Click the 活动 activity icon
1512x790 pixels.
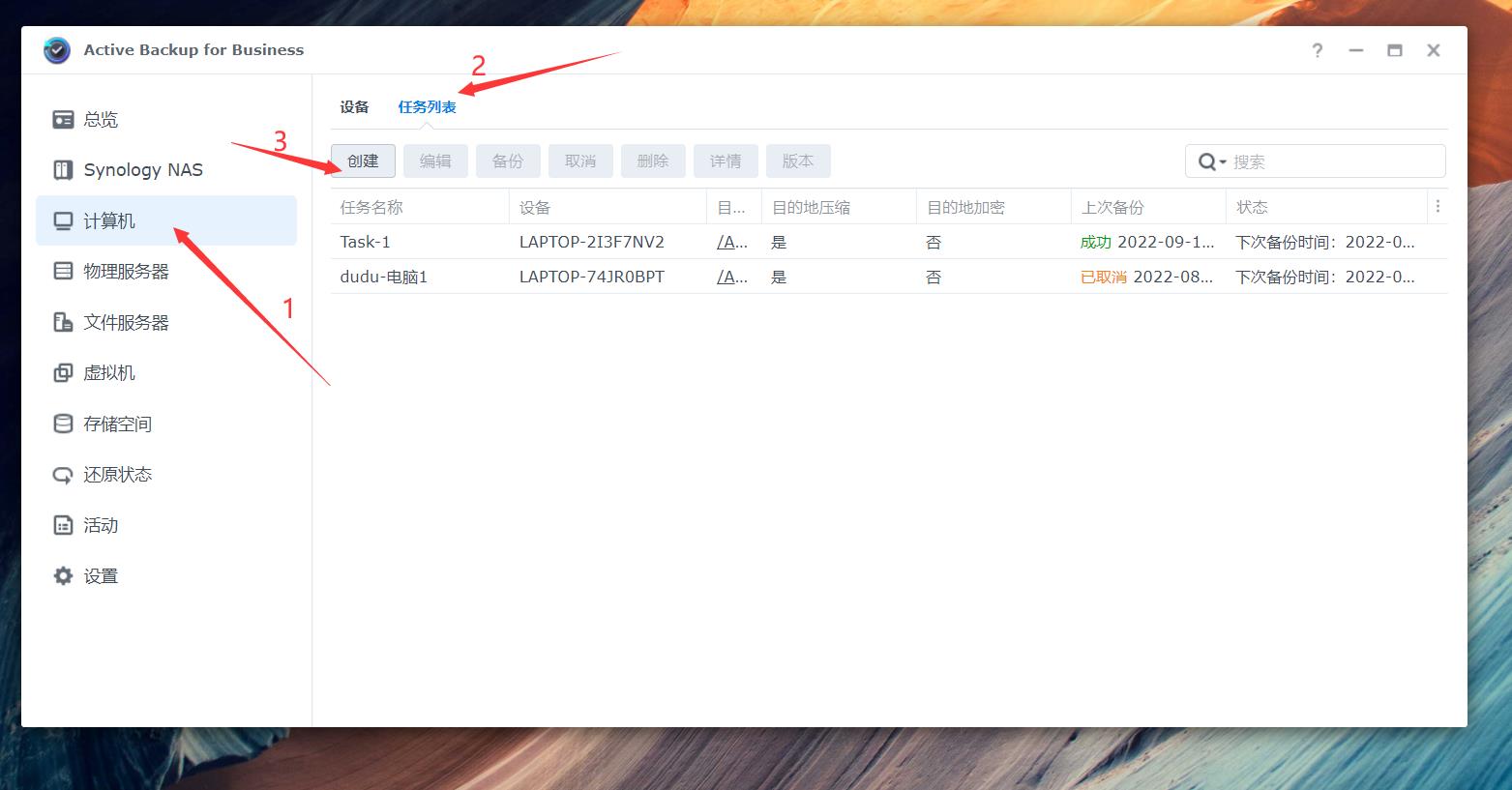pos(63,525)
